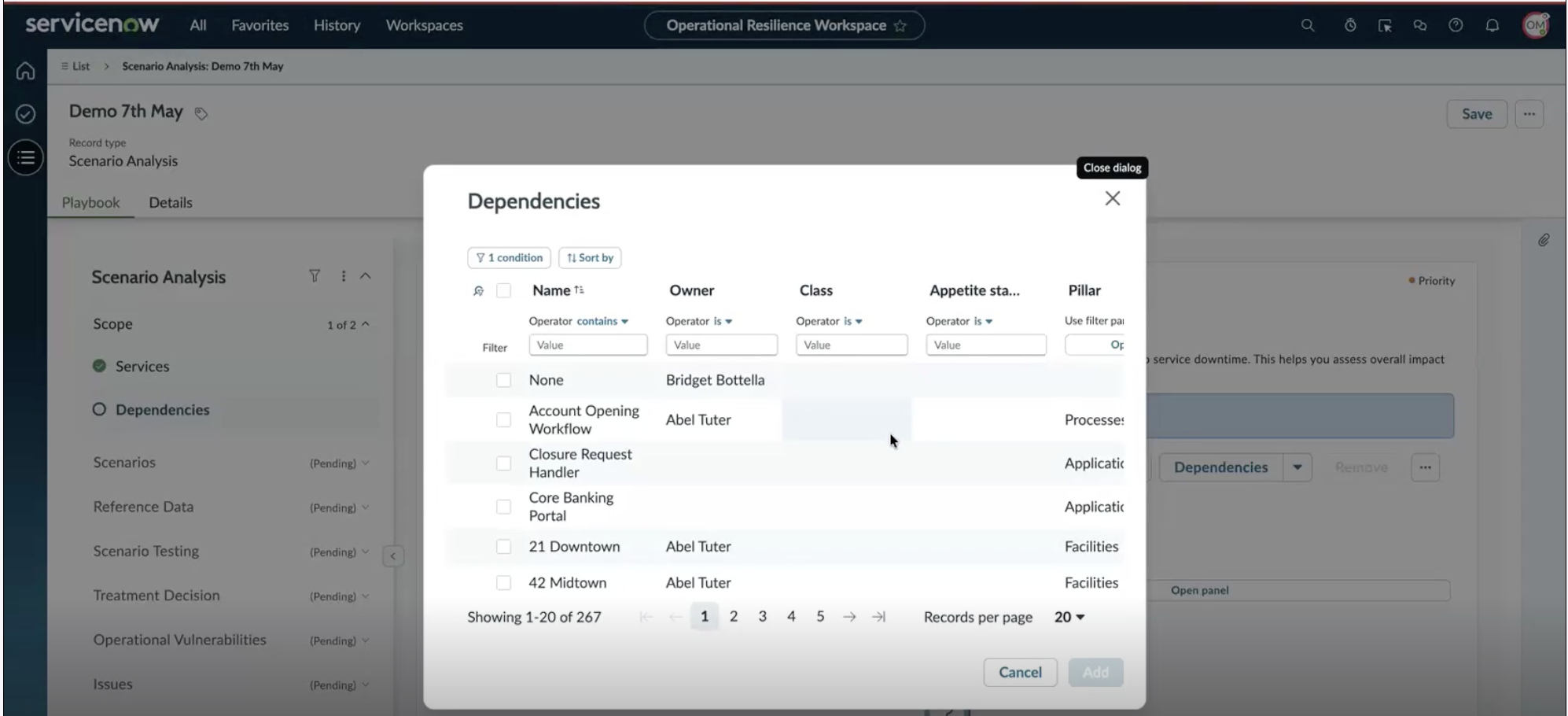The width and height of the screenshot is (1568, 716).
Task: Click the Sort by button
Action: pos(590,257)
